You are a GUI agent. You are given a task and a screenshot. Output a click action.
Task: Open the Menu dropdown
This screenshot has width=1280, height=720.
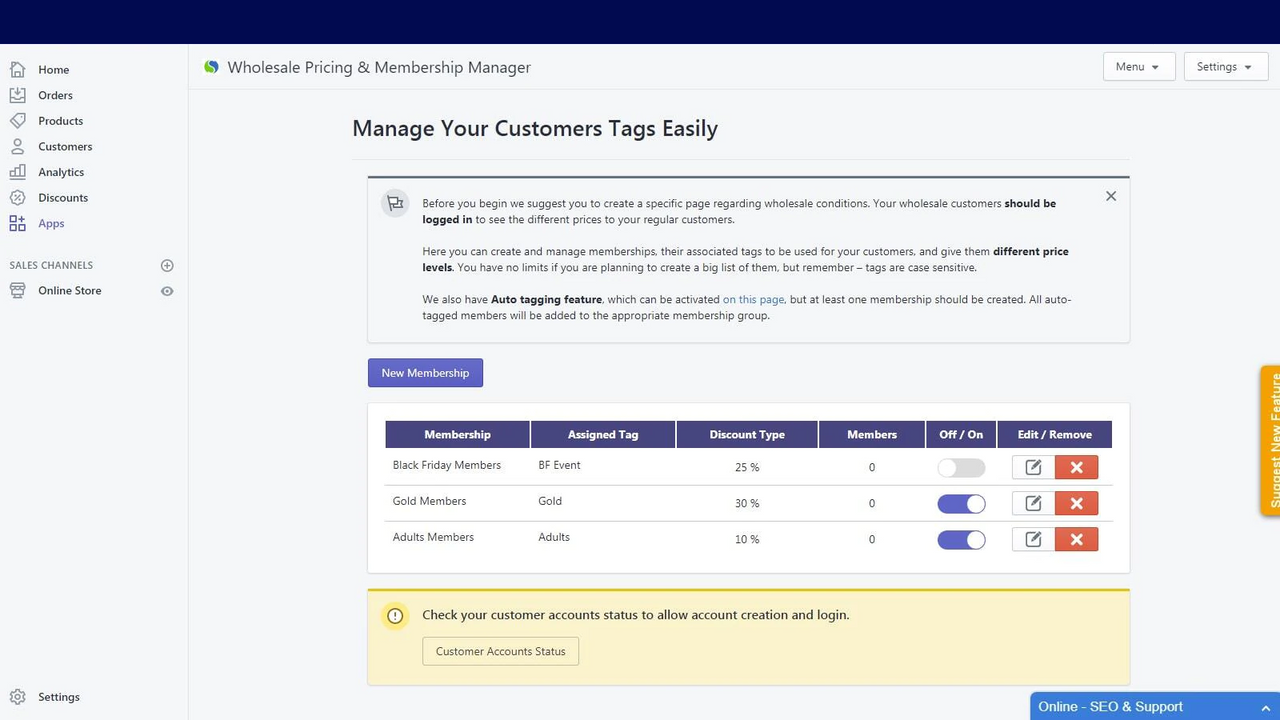point(1138,66)
